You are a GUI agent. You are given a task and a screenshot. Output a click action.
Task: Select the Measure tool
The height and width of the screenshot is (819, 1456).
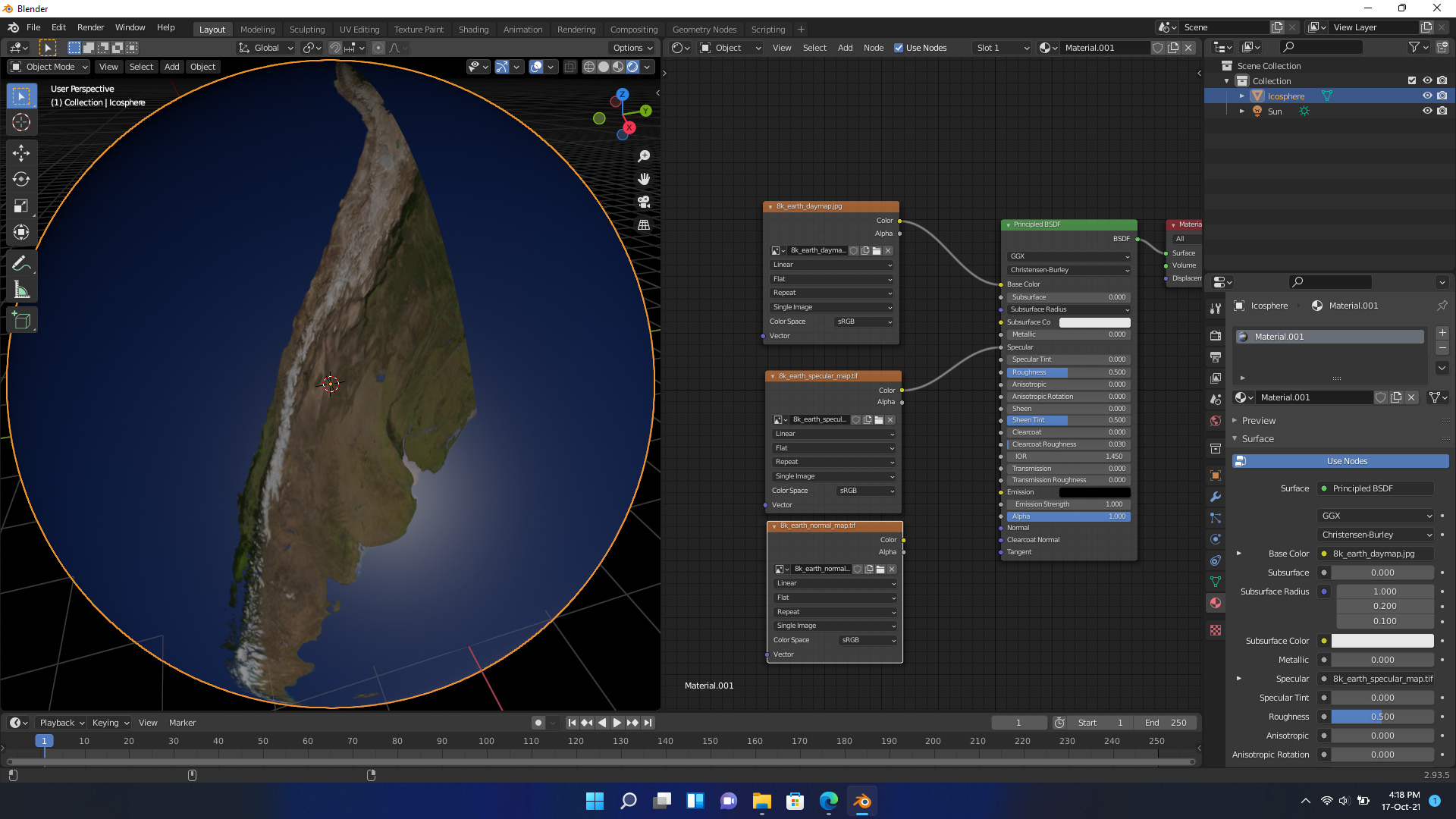pos(21,290)
